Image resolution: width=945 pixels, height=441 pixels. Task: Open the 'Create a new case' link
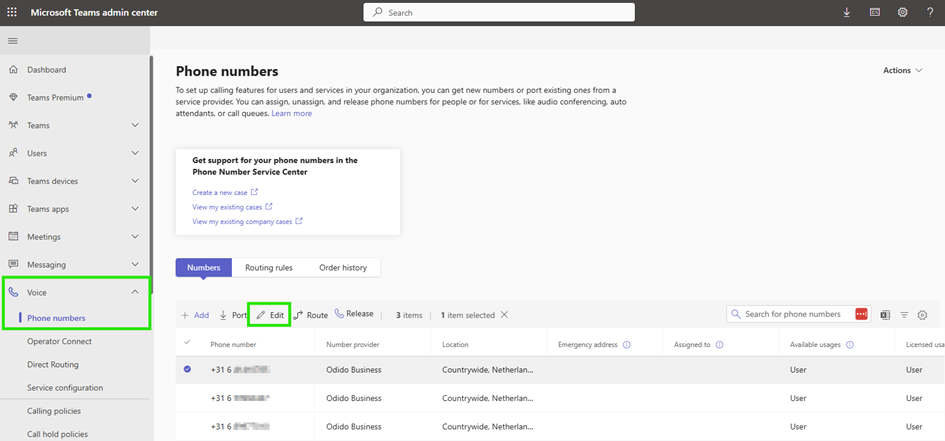[x=220, y=192]
